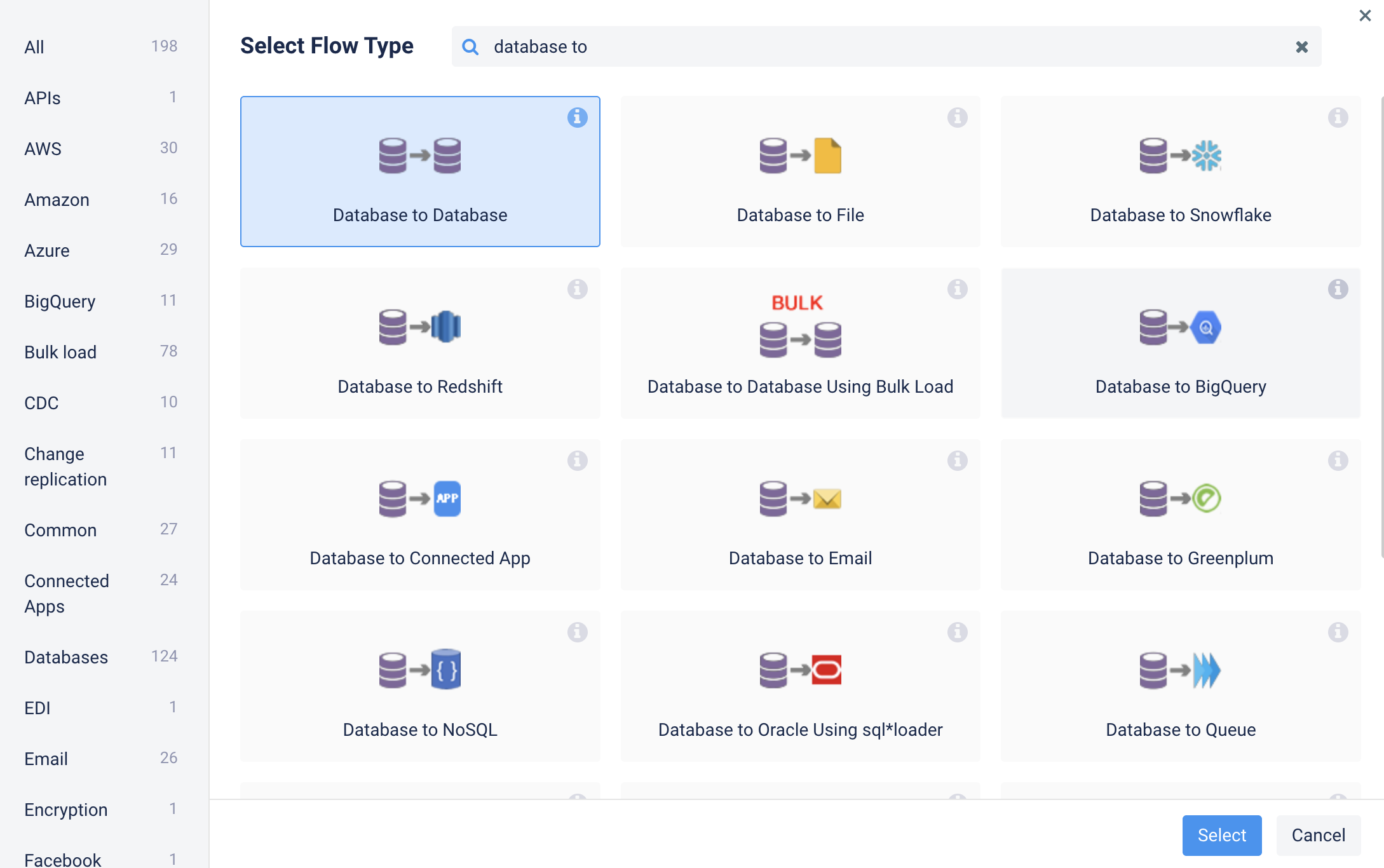The width and height of the screenshot is (1384, 868).
Task: Open info for Database to Connected App
Action: (x=577, y=461)
